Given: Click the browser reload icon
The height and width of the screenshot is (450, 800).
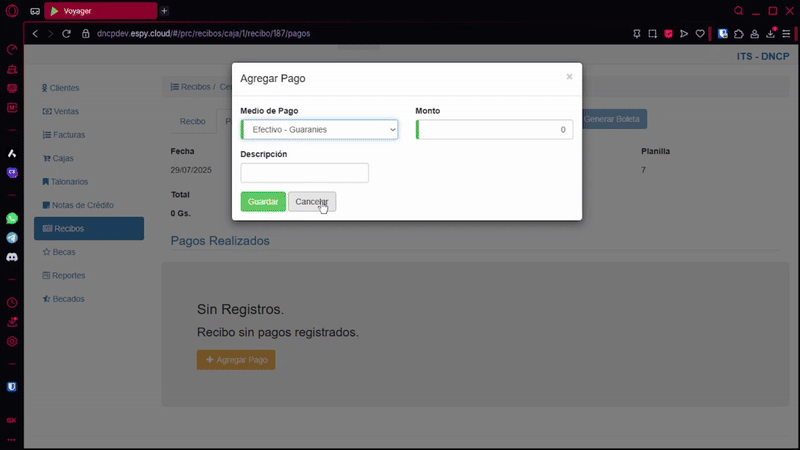Looking at the screenshot, I should 68,33.
